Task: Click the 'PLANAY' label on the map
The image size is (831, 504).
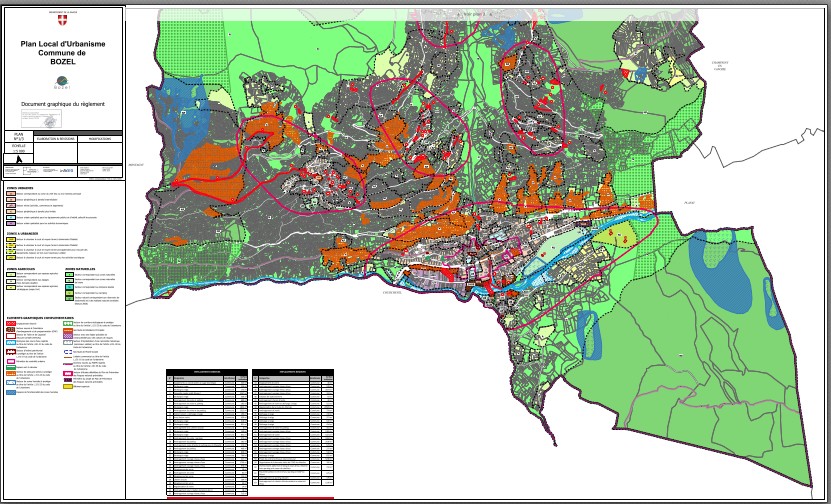Action: pos(687,204)
